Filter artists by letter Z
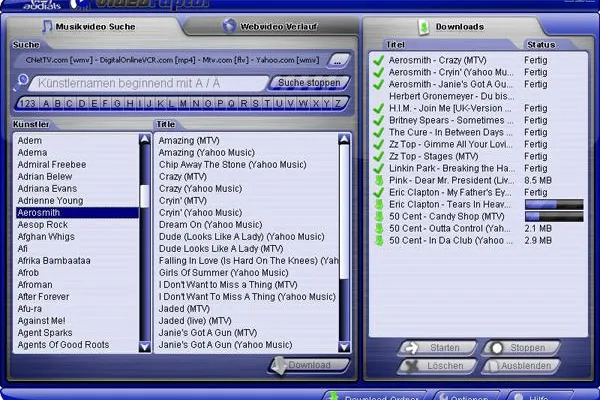 click(338, 103)
